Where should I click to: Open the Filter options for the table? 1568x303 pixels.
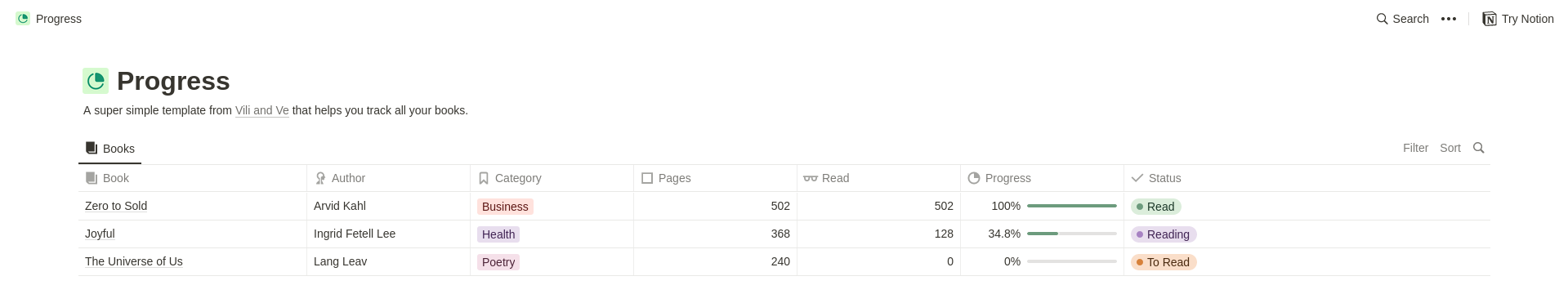click(x=1415, y=148)
